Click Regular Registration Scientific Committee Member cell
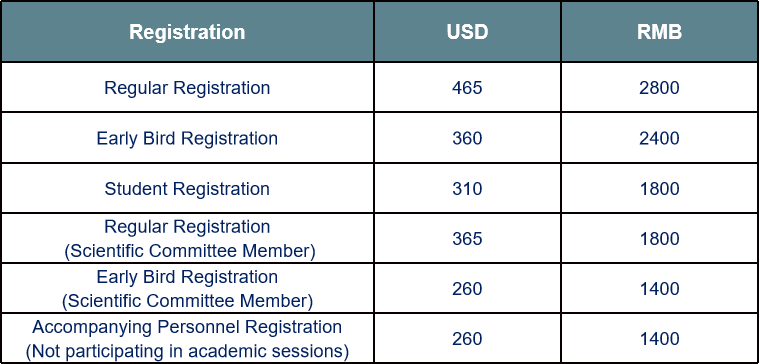The image size is (760, 364). 187,238
